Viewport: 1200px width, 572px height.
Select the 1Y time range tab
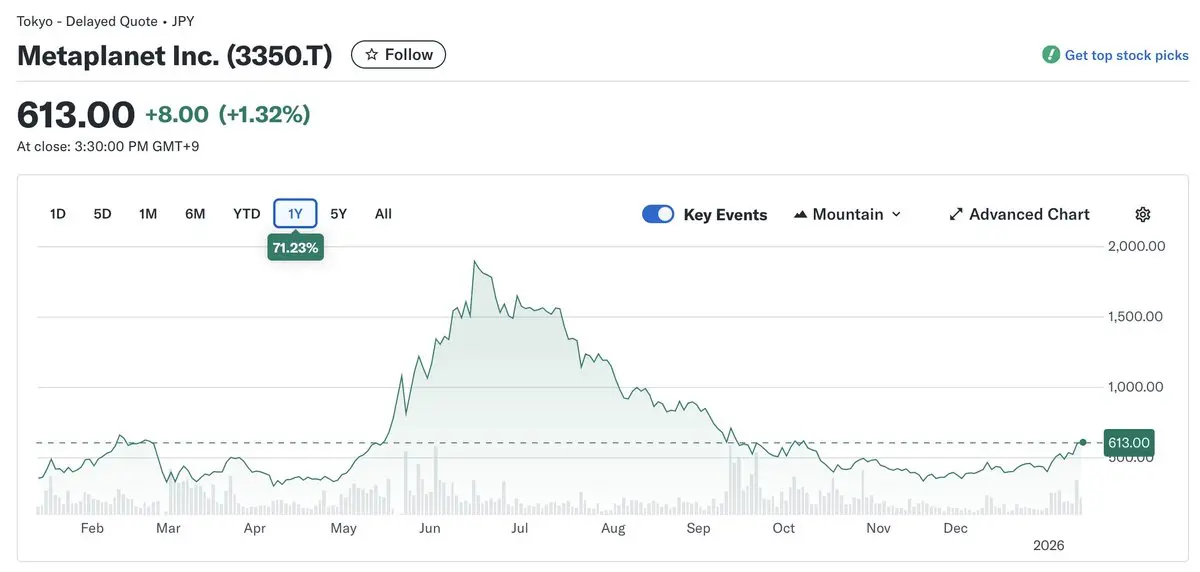[x=295, y=214]
